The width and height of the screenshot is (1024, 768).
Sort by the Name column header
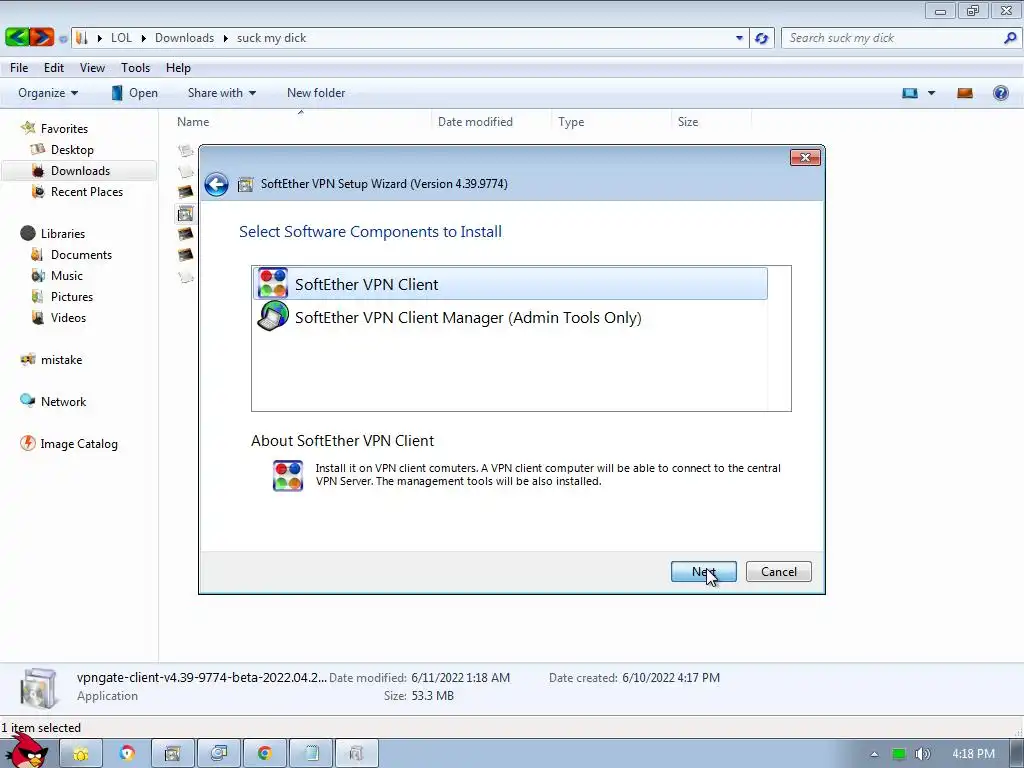click(x=301, y=121)
